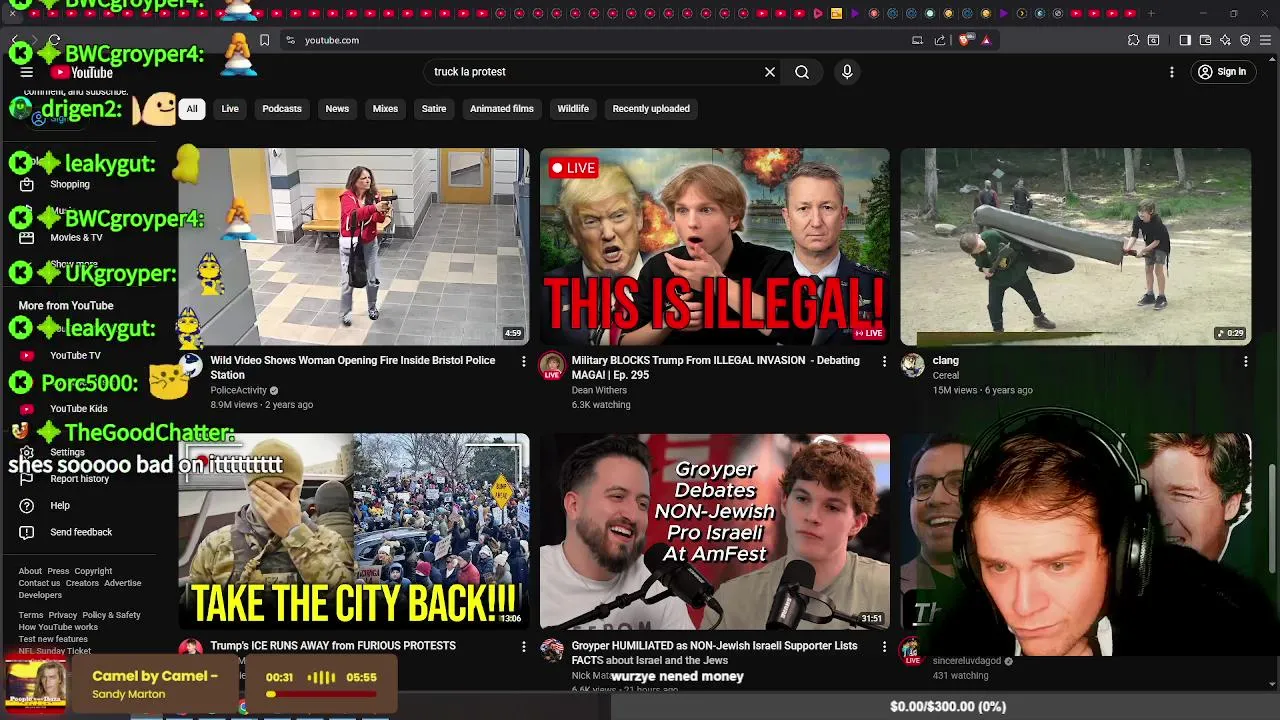Start voice search with the microphone
Screen dimensions: 1280x720
tap(847, 72)
